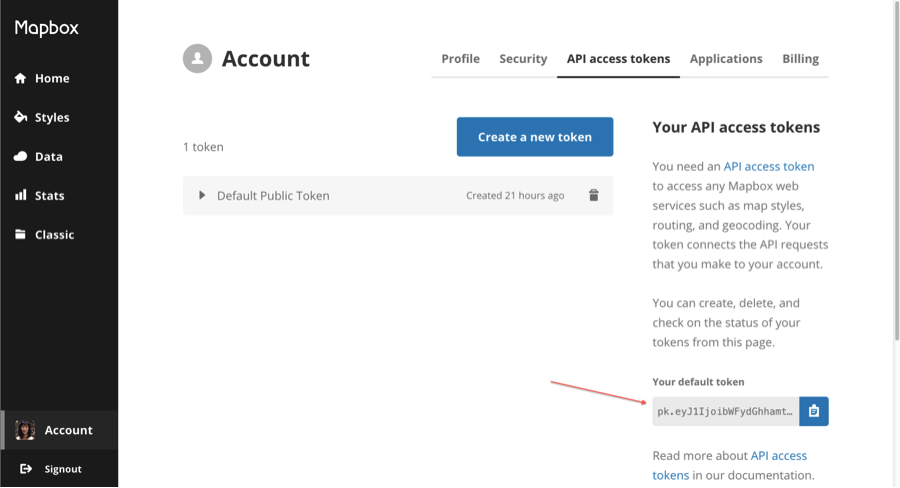
Task: Copy default token with clipboard button
Action: pyautogui.click(x=814, y=411)
